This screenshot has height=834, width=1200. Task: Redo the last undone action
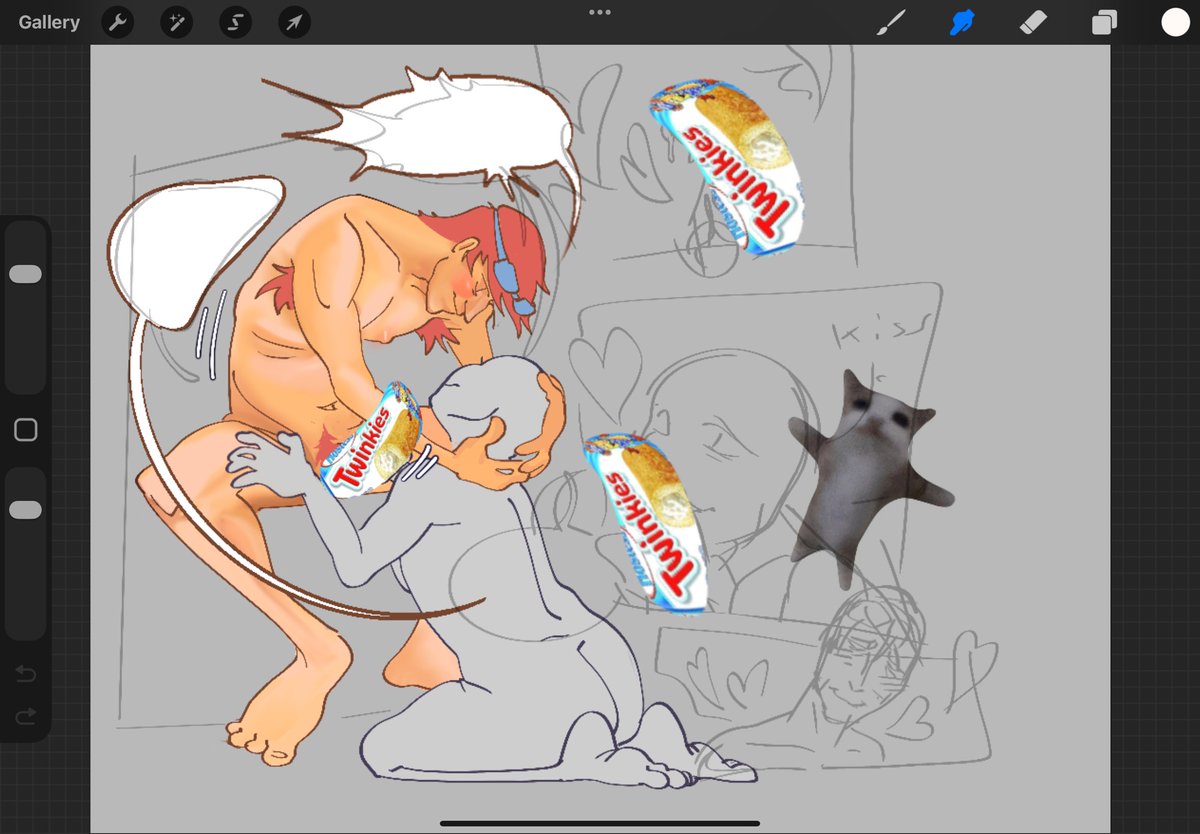pyautogui.click(x=26, y=716)
